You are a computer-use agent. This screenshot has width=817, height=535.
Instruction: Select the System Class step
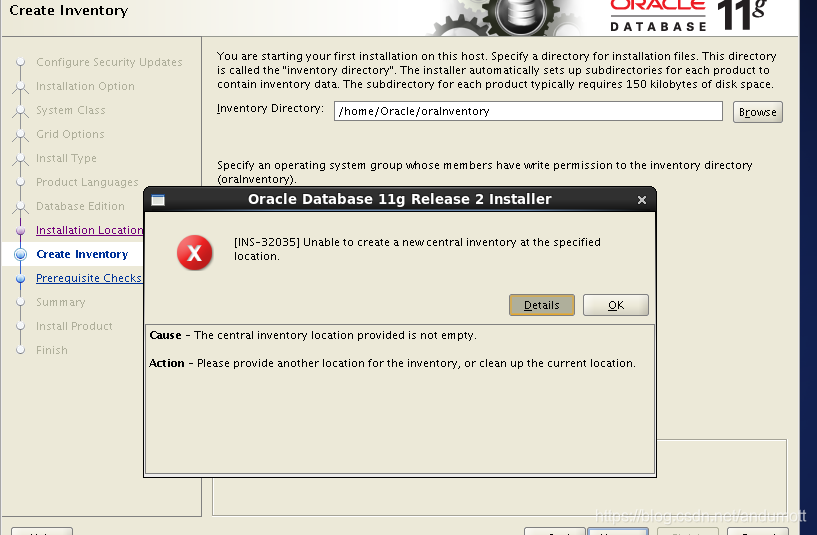click(70, 110)
